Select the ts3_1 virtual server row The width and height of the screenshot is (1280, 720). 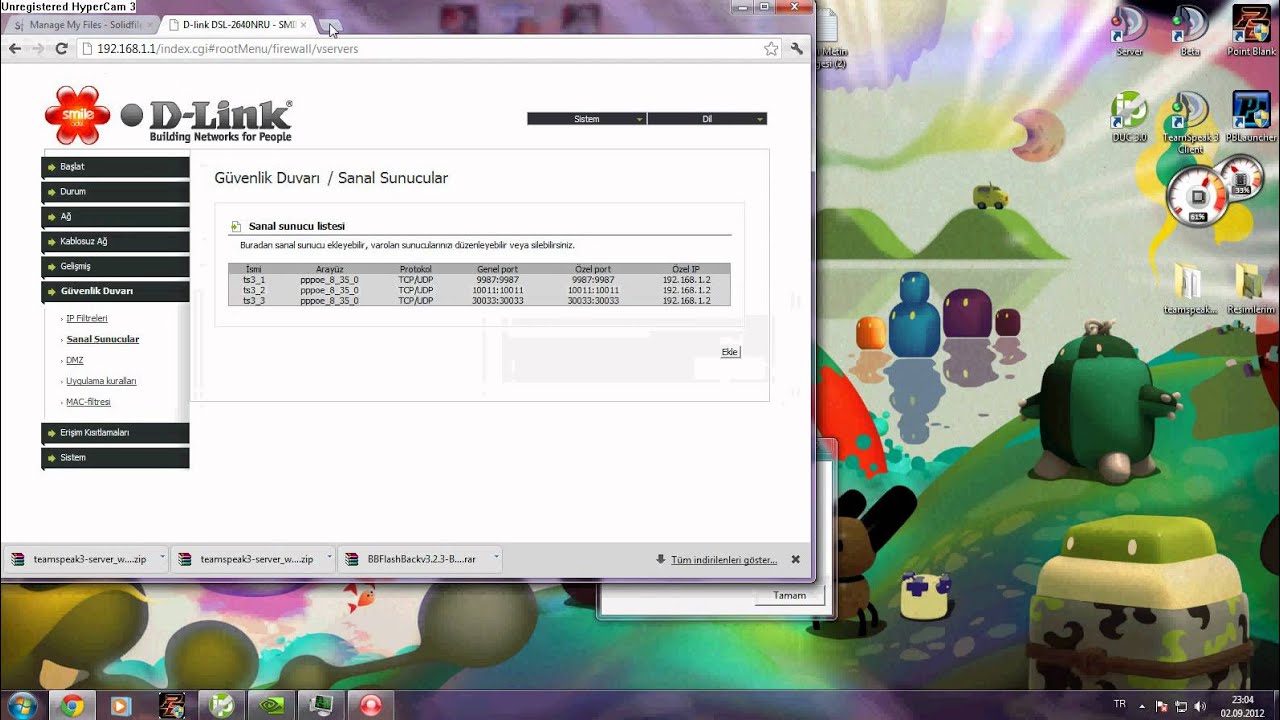coord(479,280)
